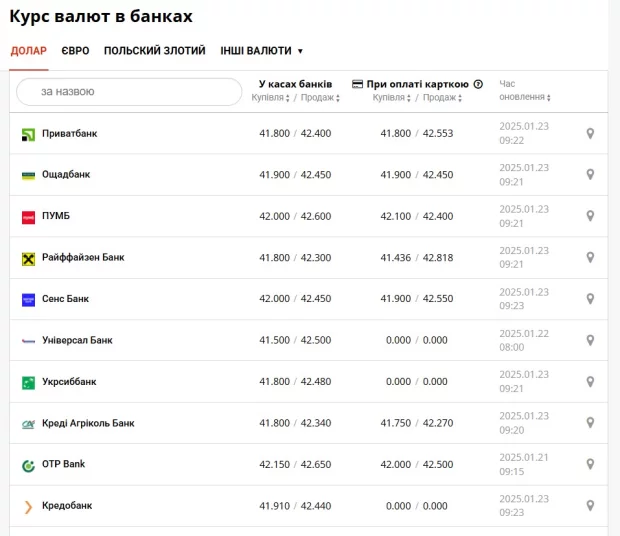Sort by Час оновлення column

(524, 97)
